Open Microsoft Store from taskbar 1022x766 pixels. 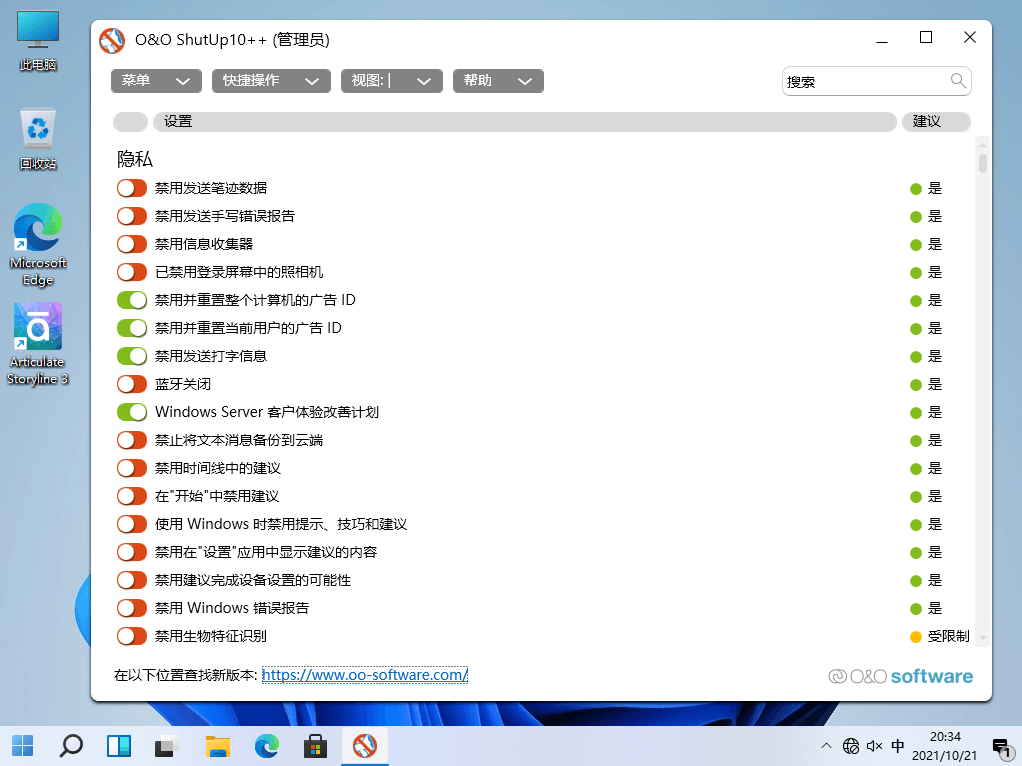coord(315,746)
